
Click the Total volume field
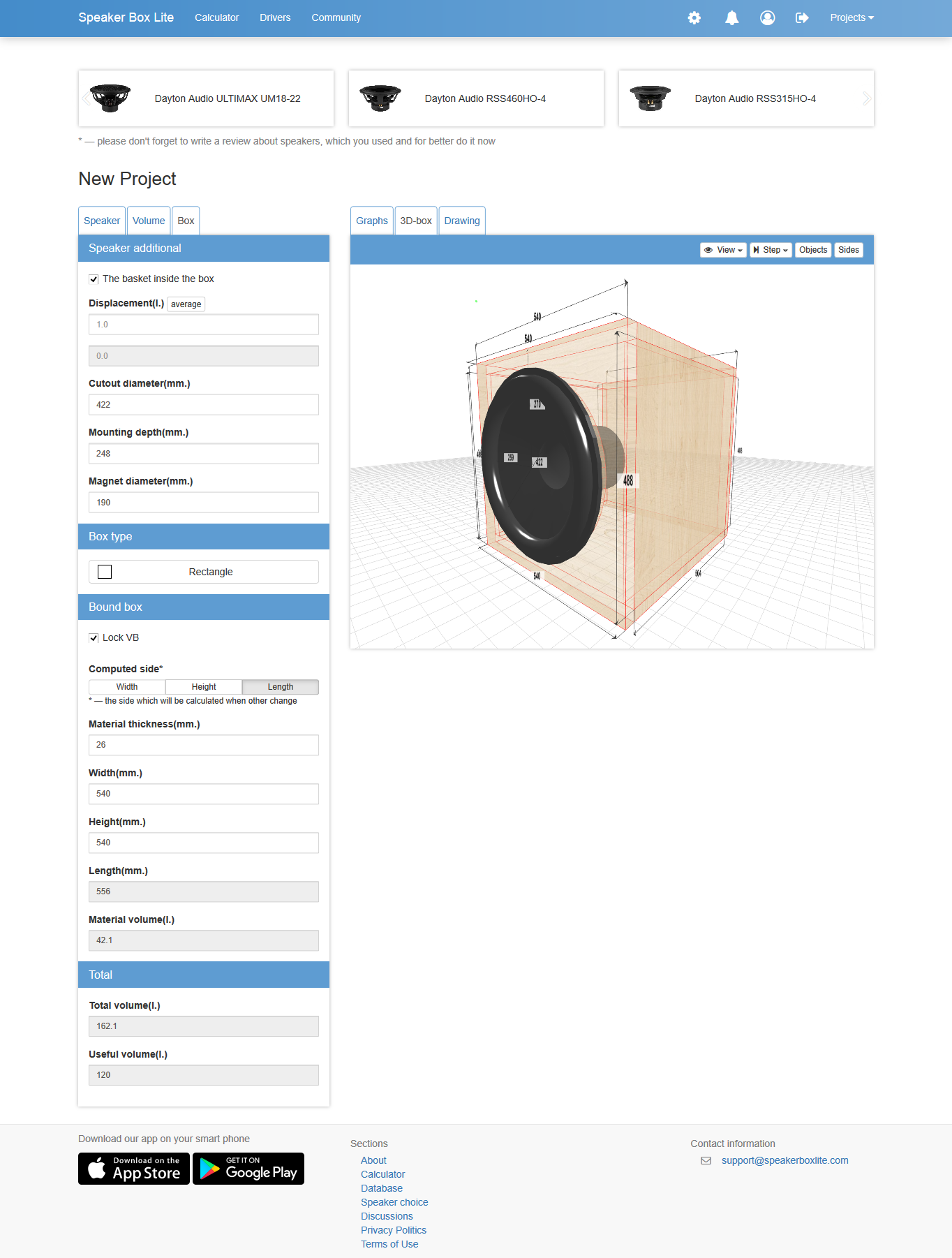click(x=204, y=1026)
